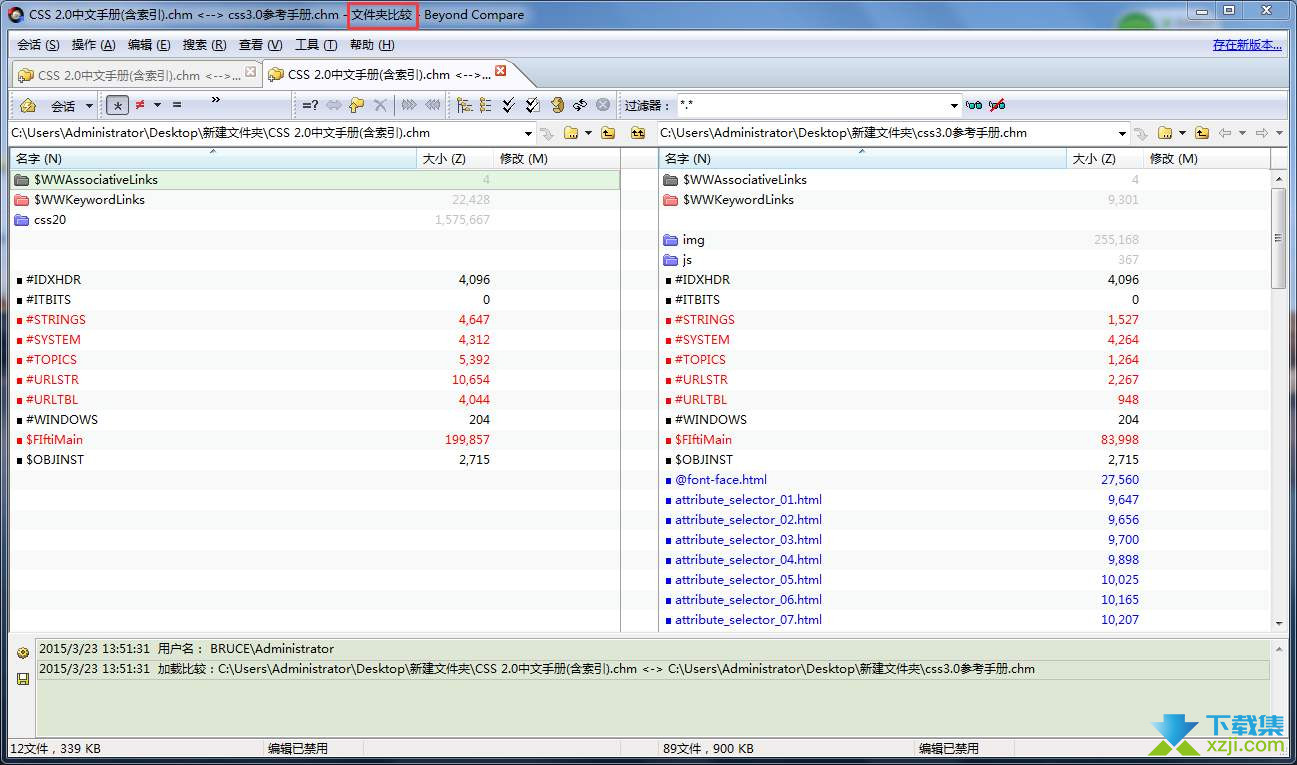Toggle suppress filters crossed glasses icon
Image resolution: width=1297 pixels, height=765 pixels.
[997, 105]
